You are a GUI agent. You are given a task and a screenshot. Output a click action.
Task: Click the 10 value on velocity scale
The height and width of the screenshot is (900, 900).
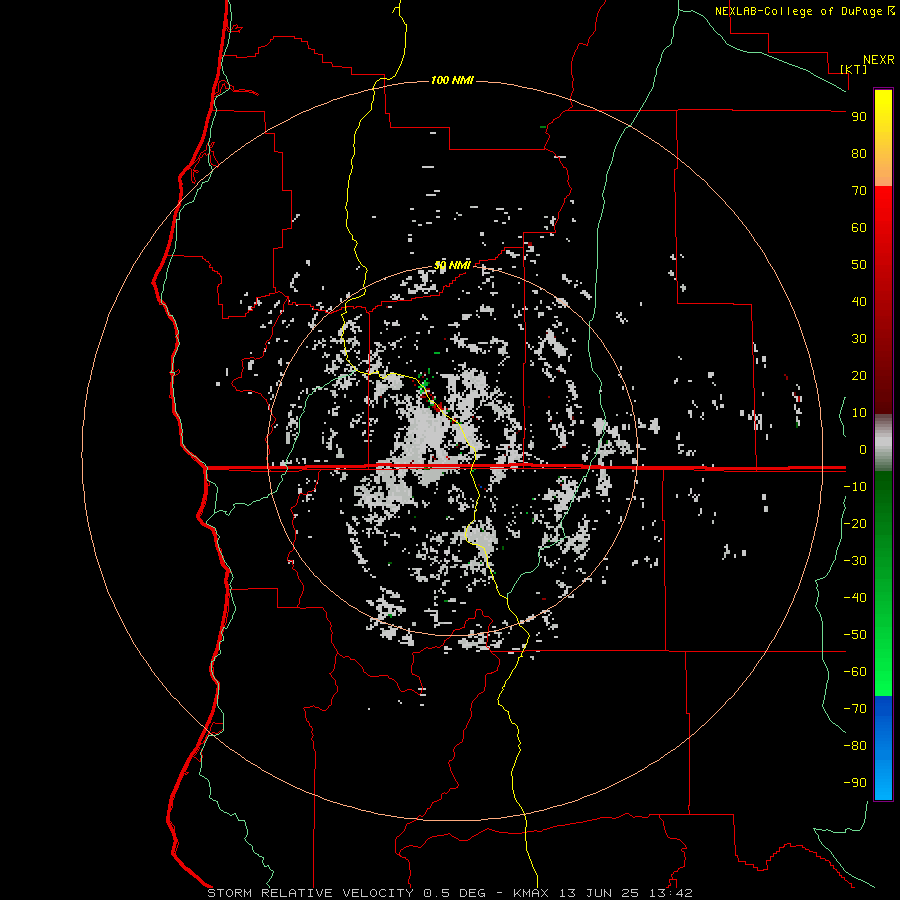859,413
